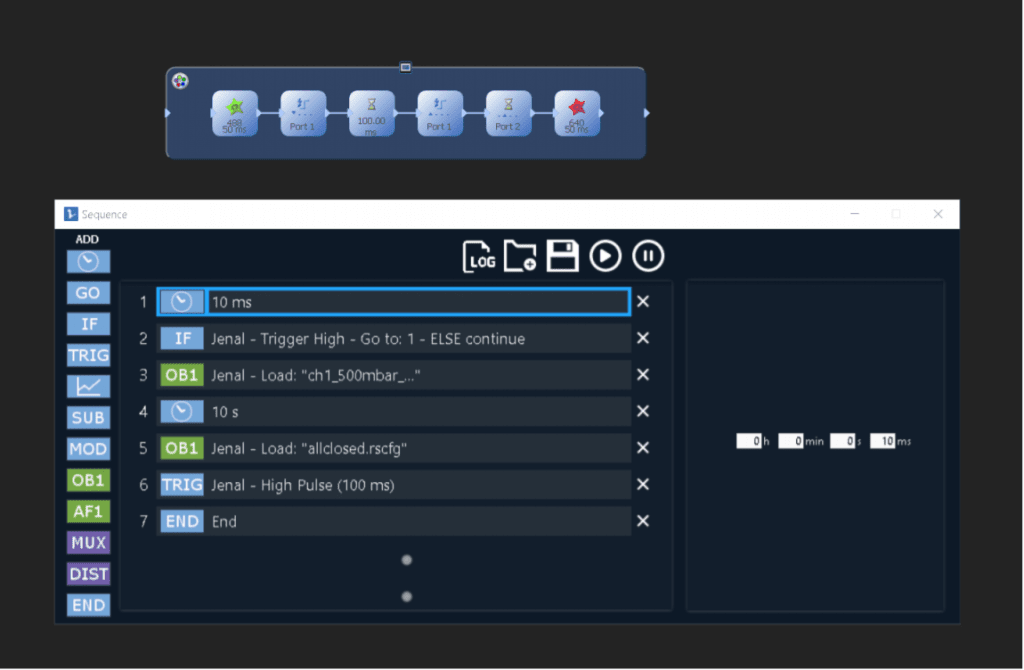Viewport: 1024px width, 670px height.
Task: Add an AF1 instrument step
Action: click(x=88, y=511)
